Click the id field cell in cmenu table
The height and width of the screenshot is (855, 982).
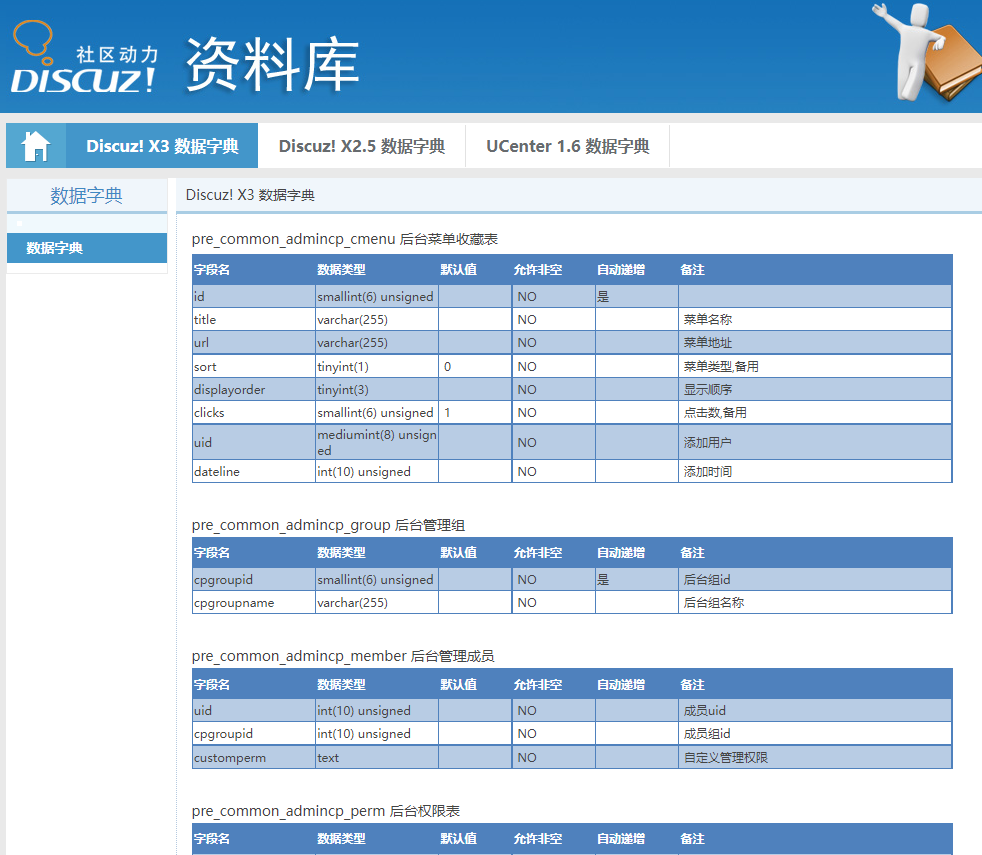point(254,296)
